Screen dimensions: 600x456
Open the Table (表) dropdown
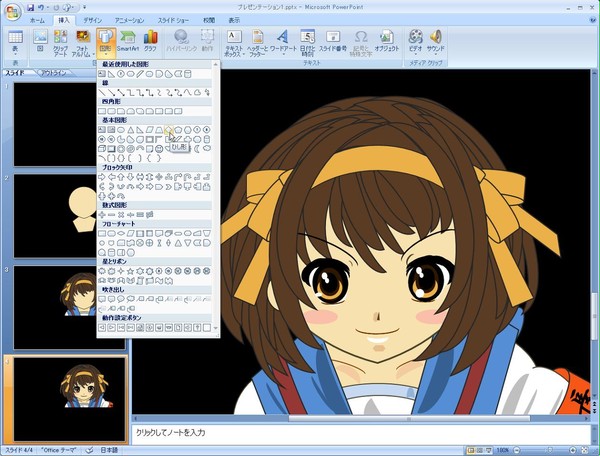pyautogui.click(x=15, y=43)
